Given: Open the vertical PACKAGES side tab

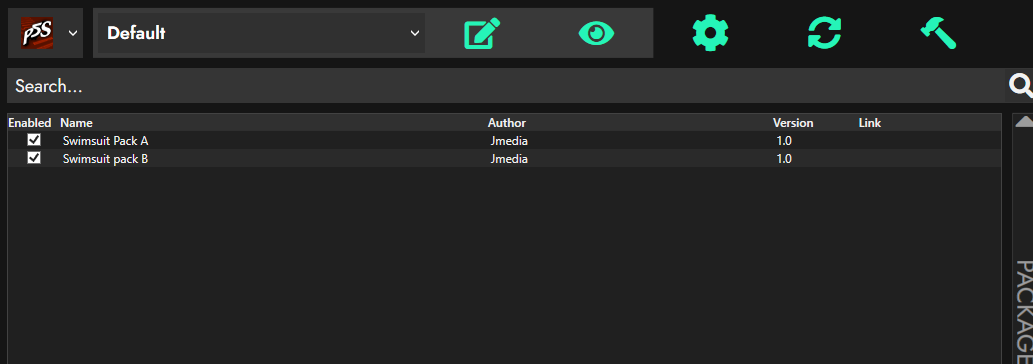Looking at the screenshot, I should coord(1023,311).
